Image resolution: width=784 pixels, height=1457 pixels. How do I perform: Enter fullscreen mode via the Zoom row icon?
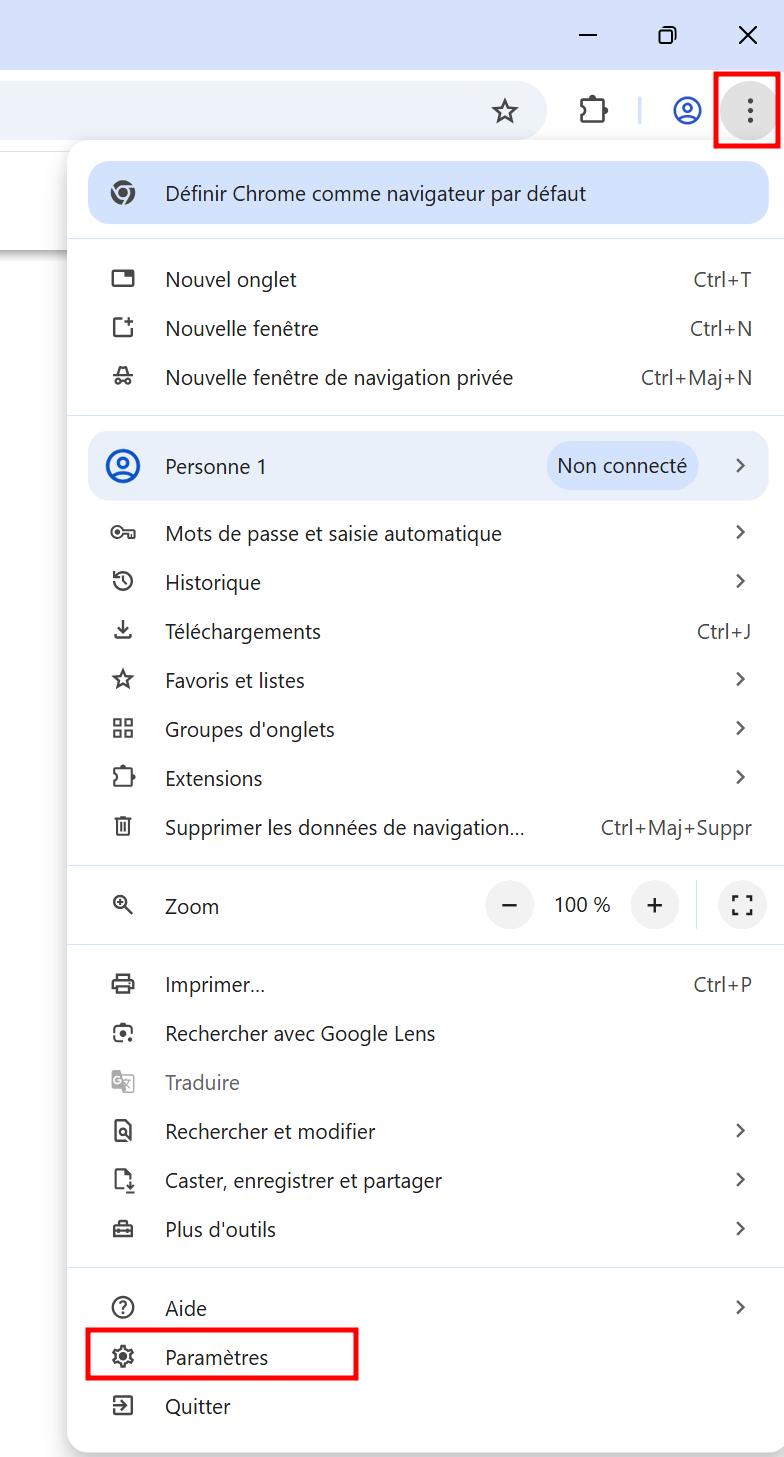click(x=742, y=905)
